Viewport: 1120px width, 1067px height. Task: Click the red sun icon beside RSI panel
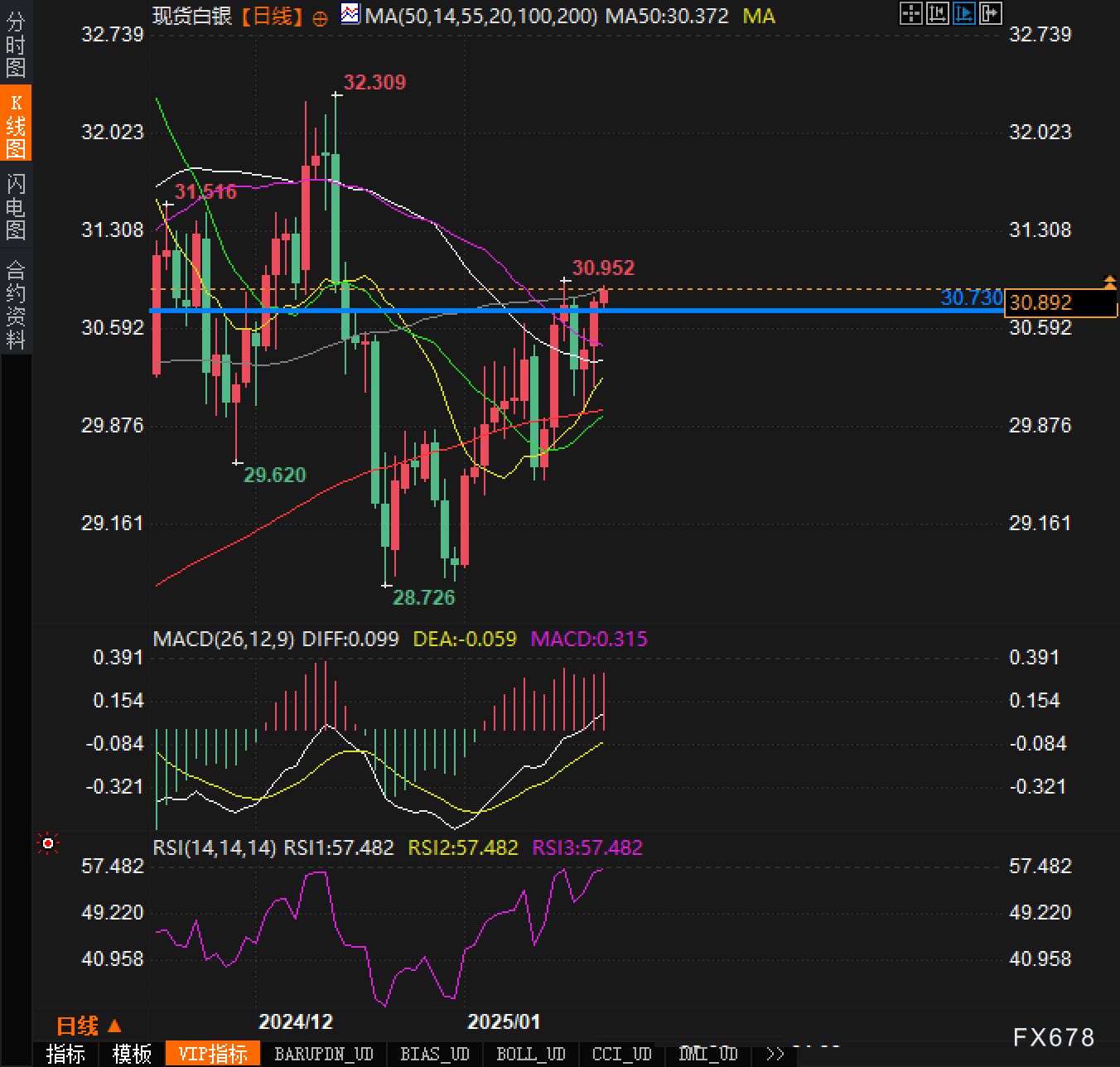tap(48, 843)
